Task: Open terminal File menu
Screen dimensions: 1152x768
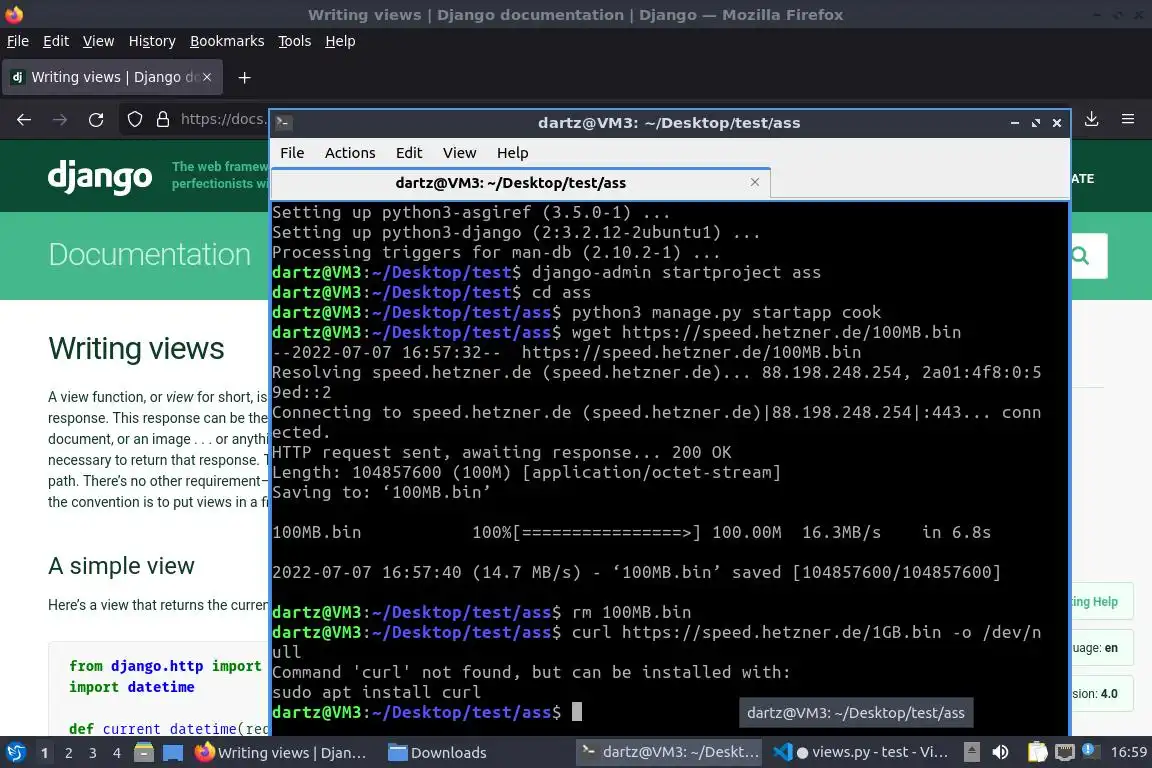Action: click(292, 153)
